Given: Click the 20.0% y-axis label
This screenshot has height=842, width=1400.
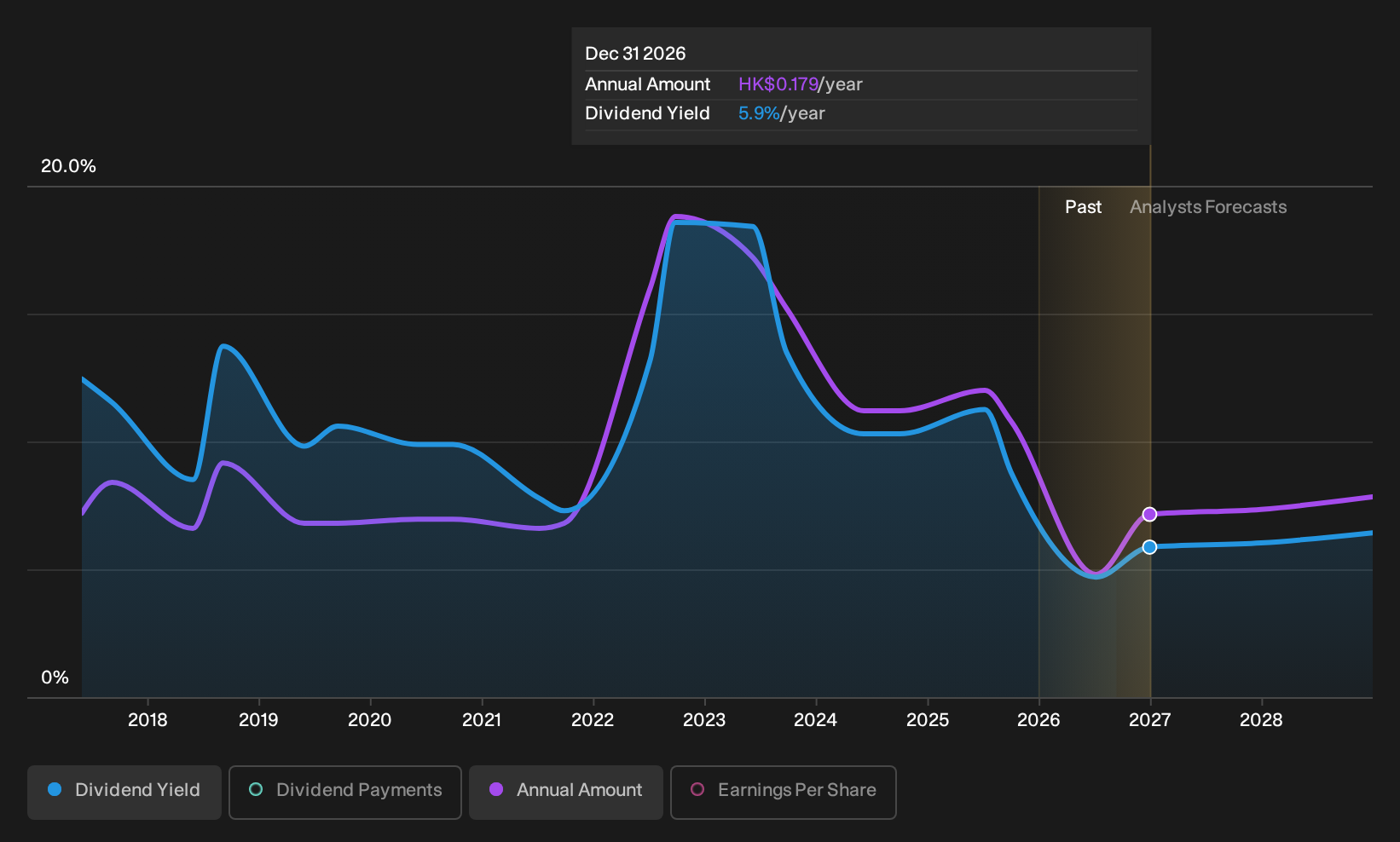Looking at the screenshot, I should [x=68, y=166].
